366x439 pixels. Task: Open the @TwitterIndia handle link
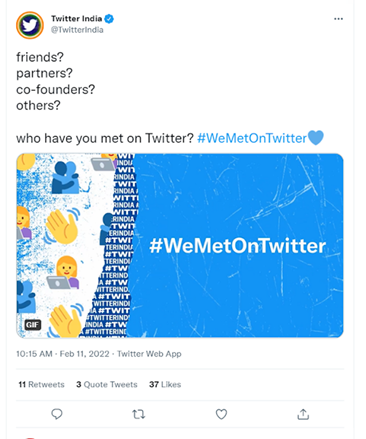tap(77, 30)
